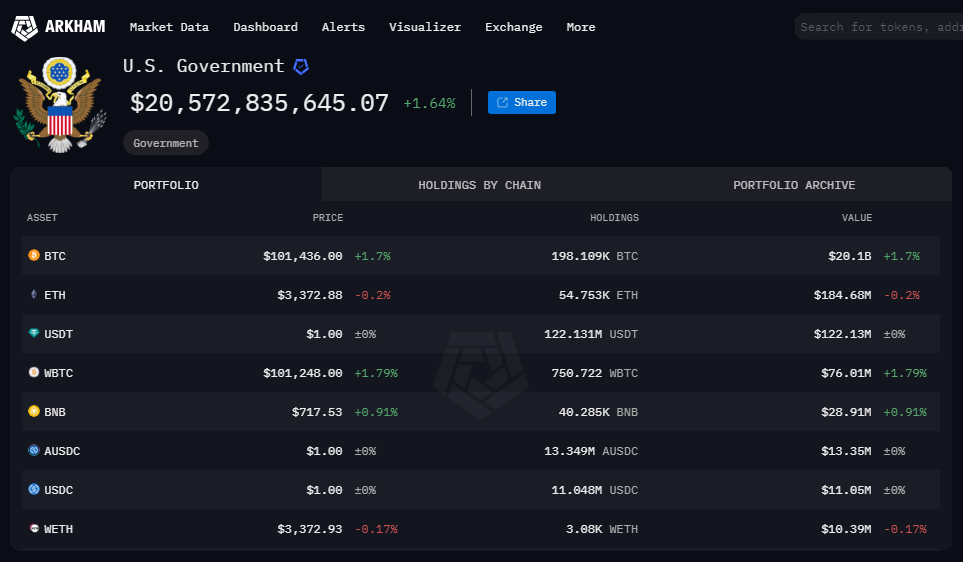Click the USDT coin icon
Screen dimensions: 963x562
[33, 334]
